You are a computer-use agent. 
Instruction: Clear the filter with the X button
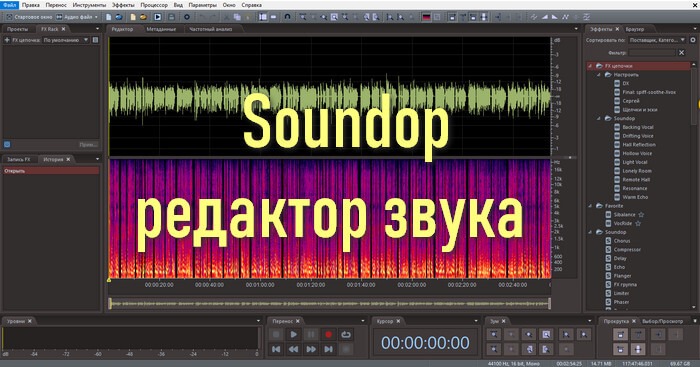[681, 53]
